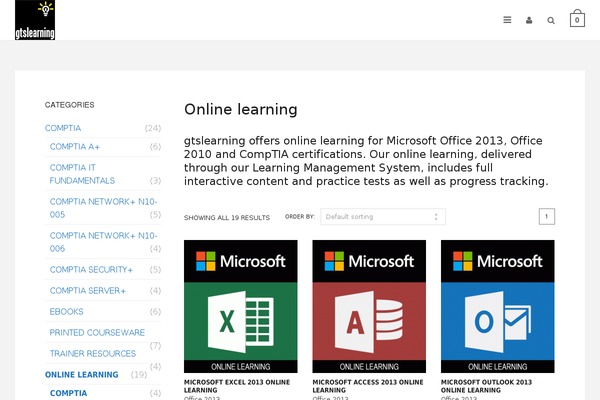Click the search magnifier icon
Image resolution: width=600 pixels, height=400 pixels.
click(x=551, y=21)
